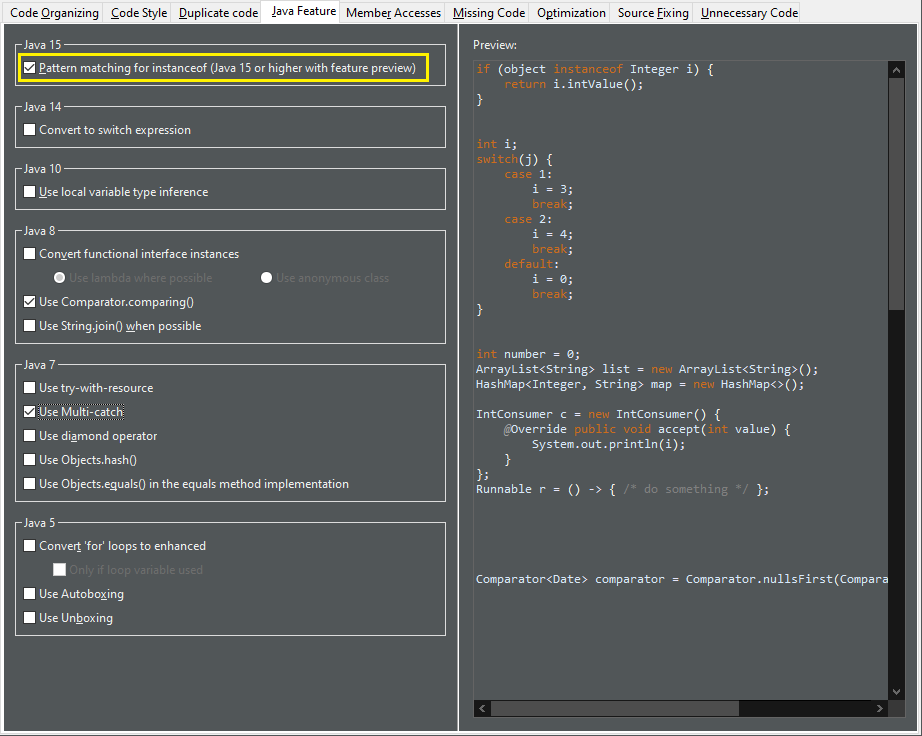Click the preview scroll up arrow
The height and width of the screenshot is (736, 922).
coord(896,70)
